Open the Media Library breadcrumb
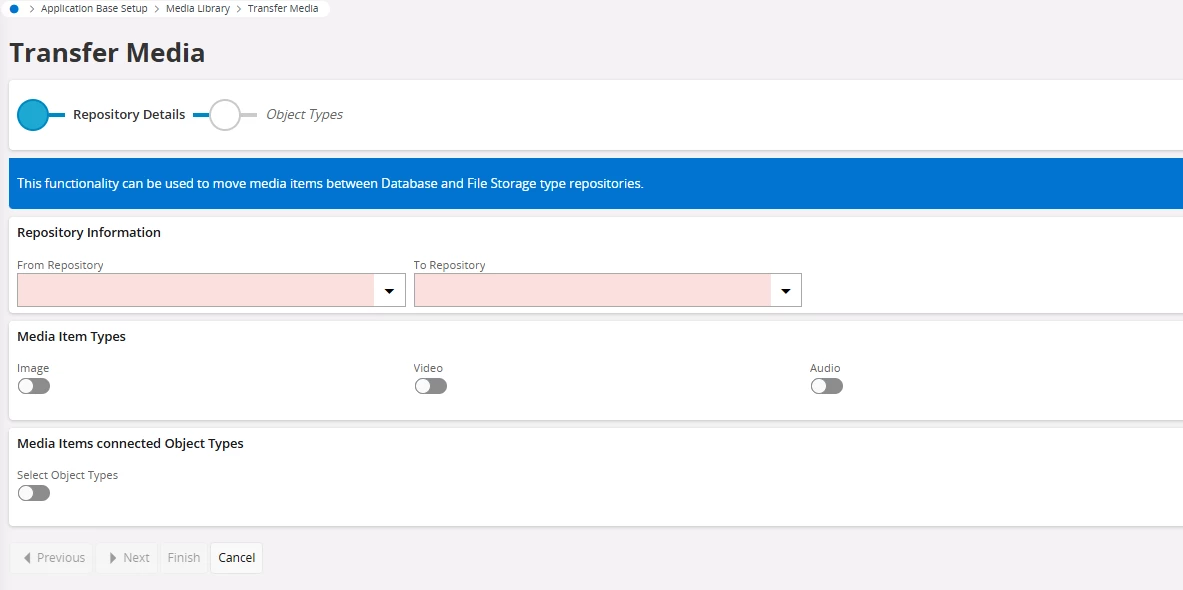The width and height of the screenshot is (1183, 590). click(198, 9)
